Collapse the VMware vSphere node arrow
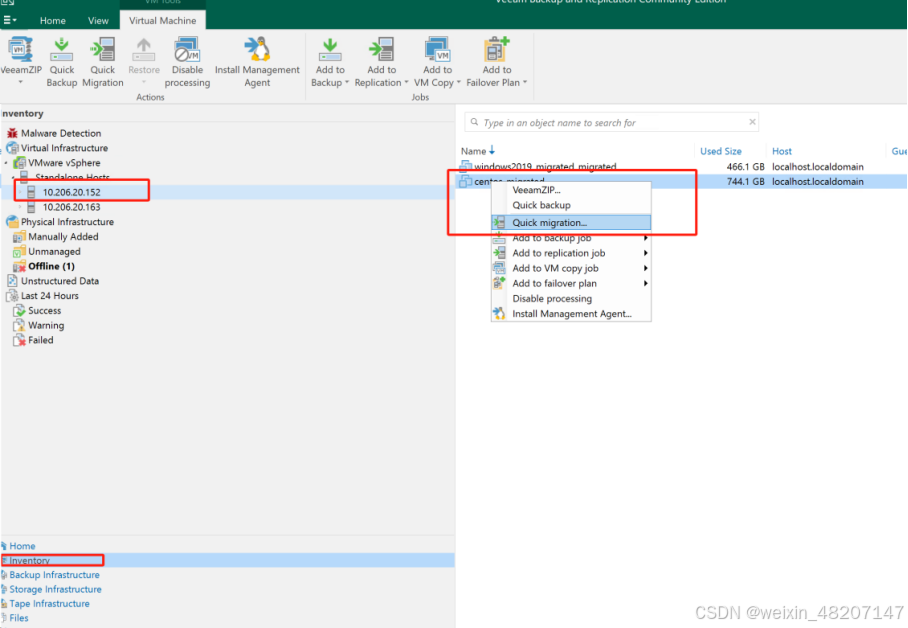The width and height of the screenshot is (908, 628). tap(6, 163)
